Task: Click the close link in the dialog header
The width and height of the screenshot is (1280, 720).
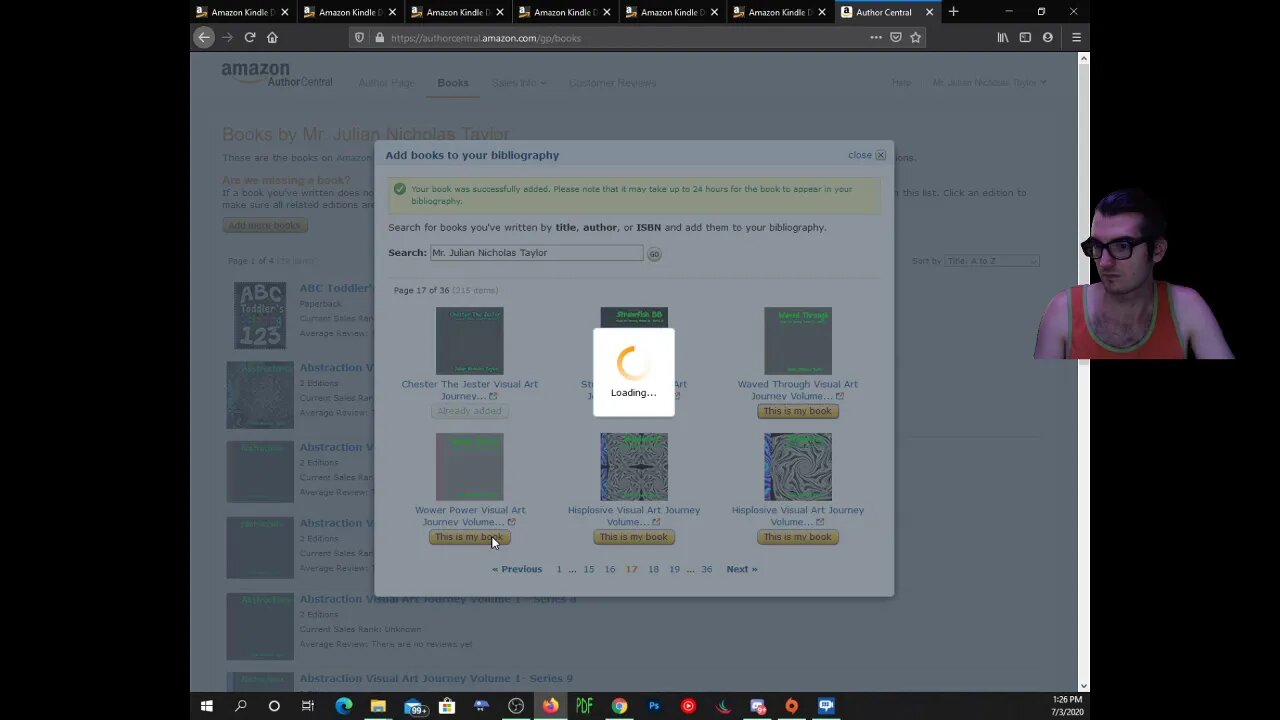Action: [x=860, y=155]
